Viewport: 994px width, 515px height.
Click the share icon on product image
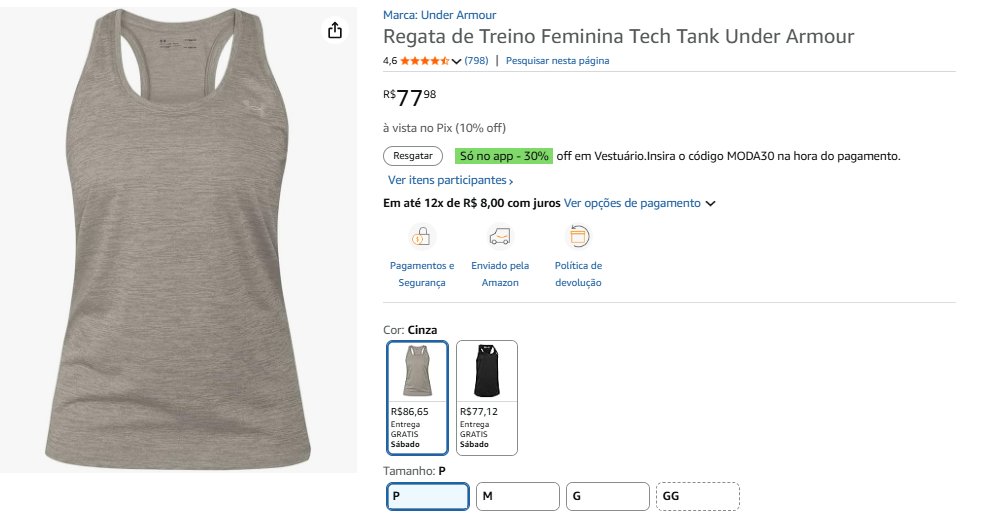coord(335,31)
